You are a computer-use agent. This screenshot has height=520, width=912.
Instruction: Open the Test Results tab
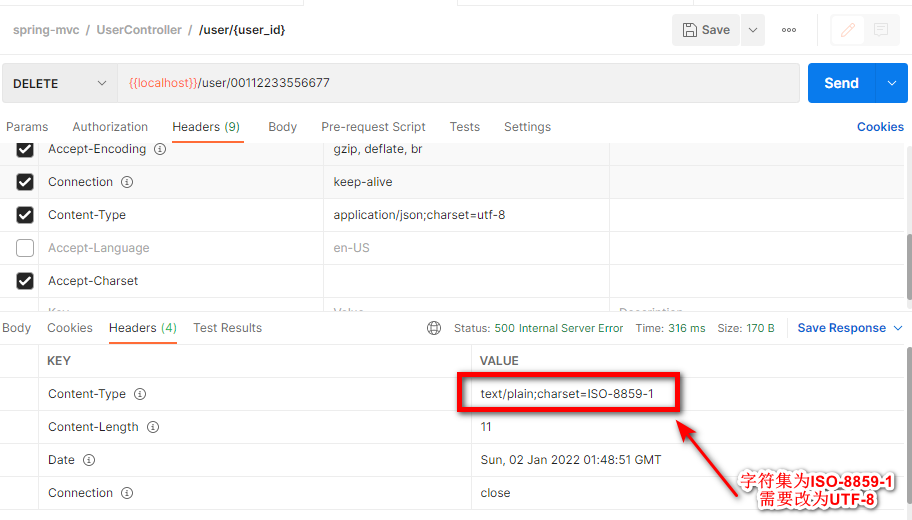227,328
